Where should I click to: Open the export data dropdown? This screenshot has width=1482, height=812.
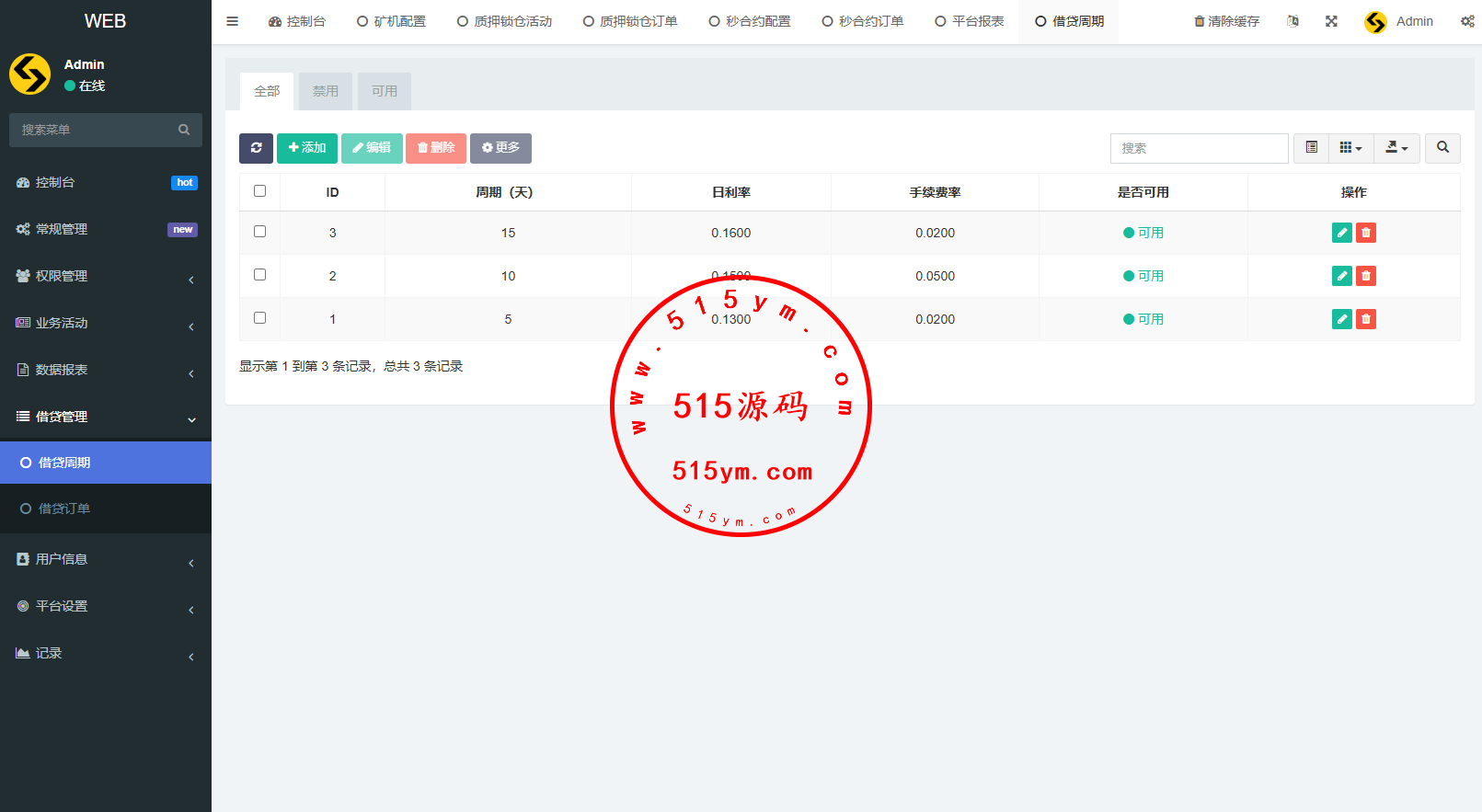(1397, 148)
